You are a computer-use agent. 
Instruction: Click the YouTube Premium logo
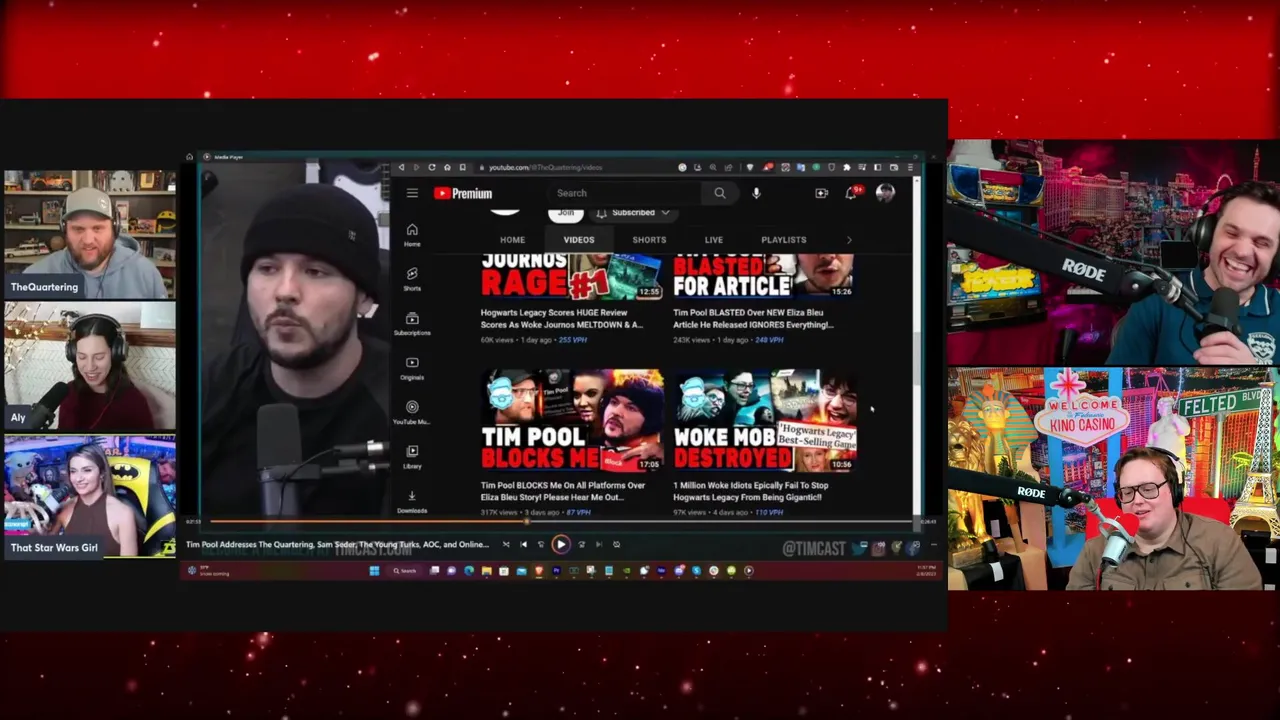coord(463,193)
